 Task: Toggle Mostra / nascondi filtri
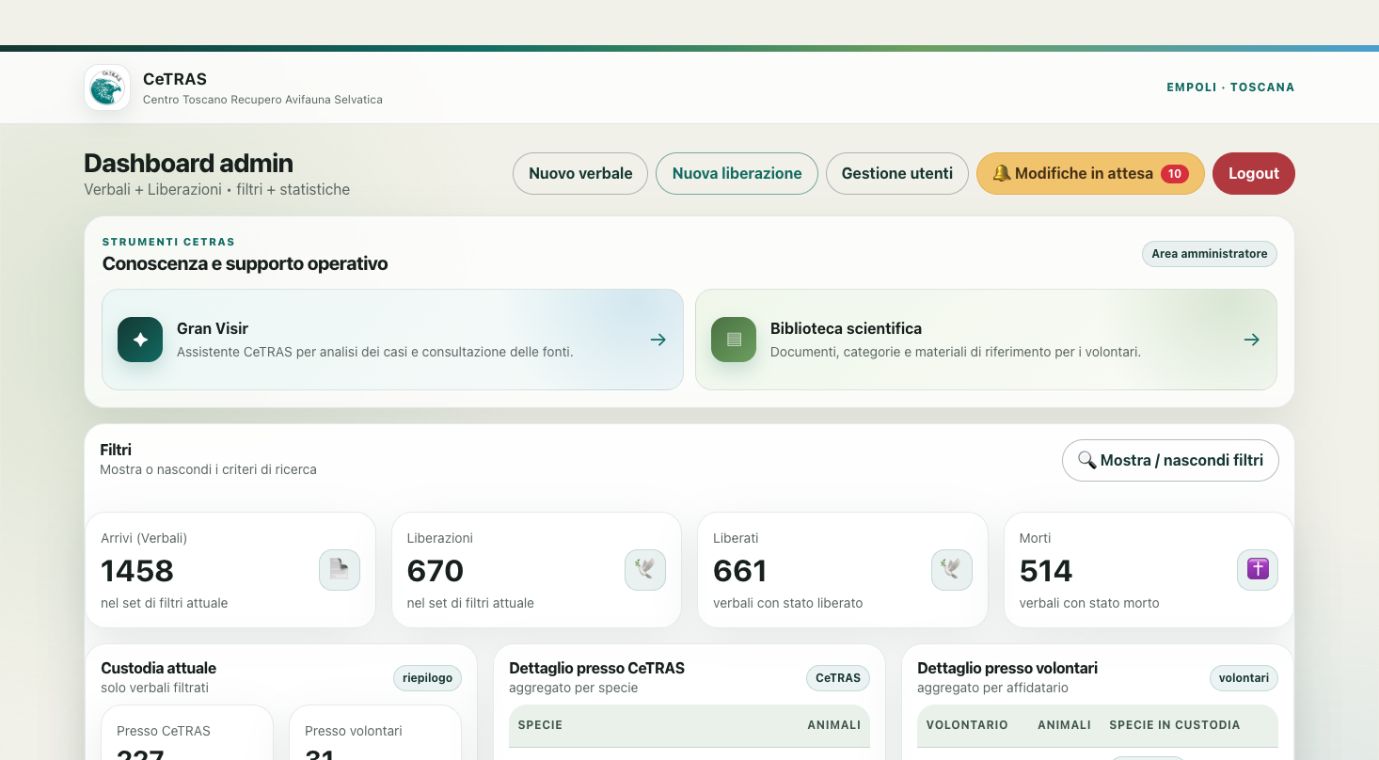point(1170,460)
